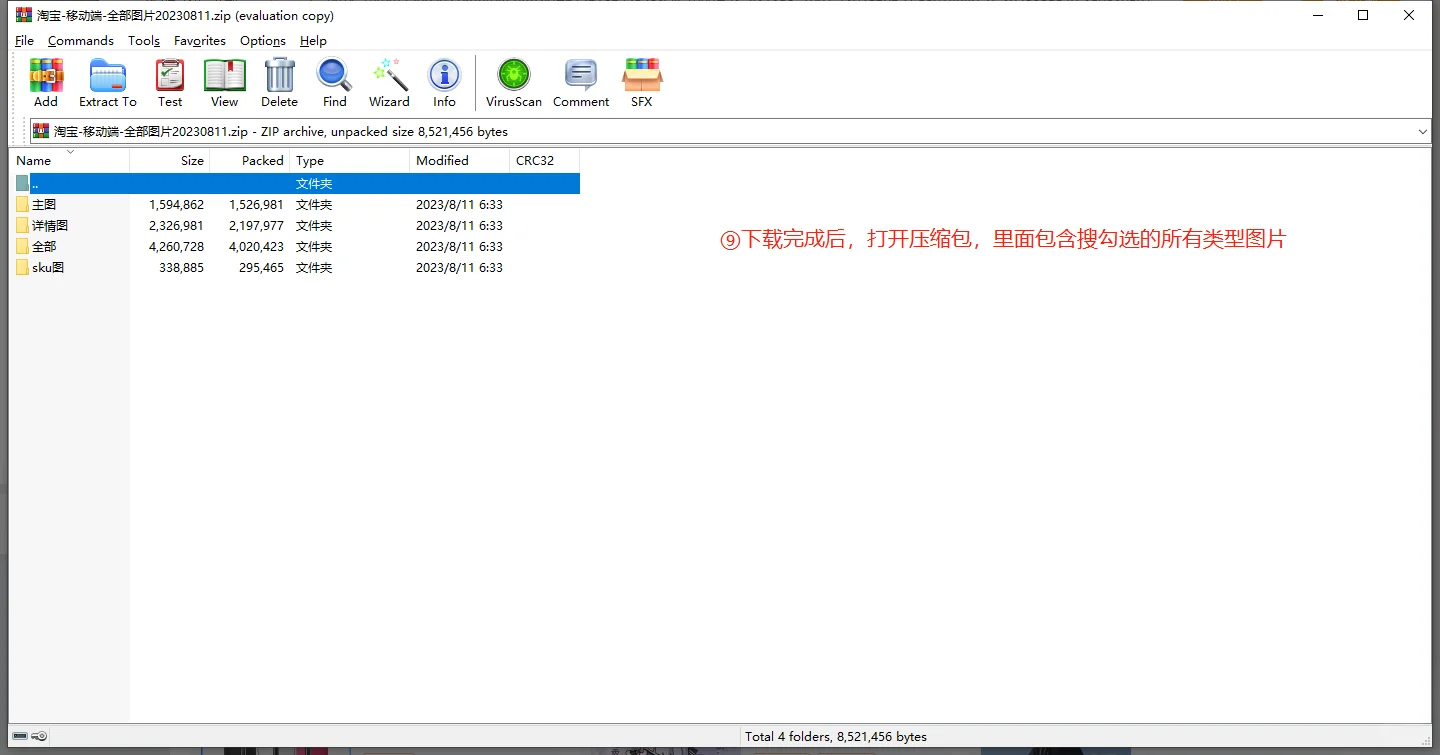Click the WinRAR icon in the title bar
The height and width of the screenshot is (755, 1440).
tap(24, 15)
